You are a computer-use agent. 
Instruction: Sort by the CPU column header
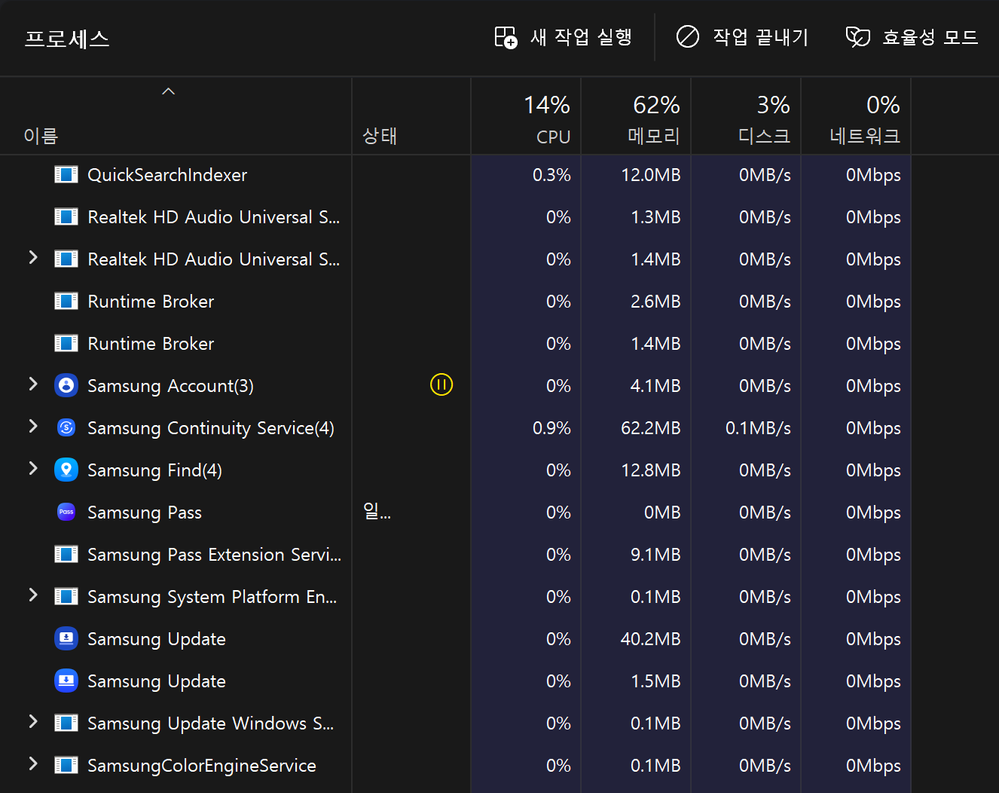click(526, 117)
